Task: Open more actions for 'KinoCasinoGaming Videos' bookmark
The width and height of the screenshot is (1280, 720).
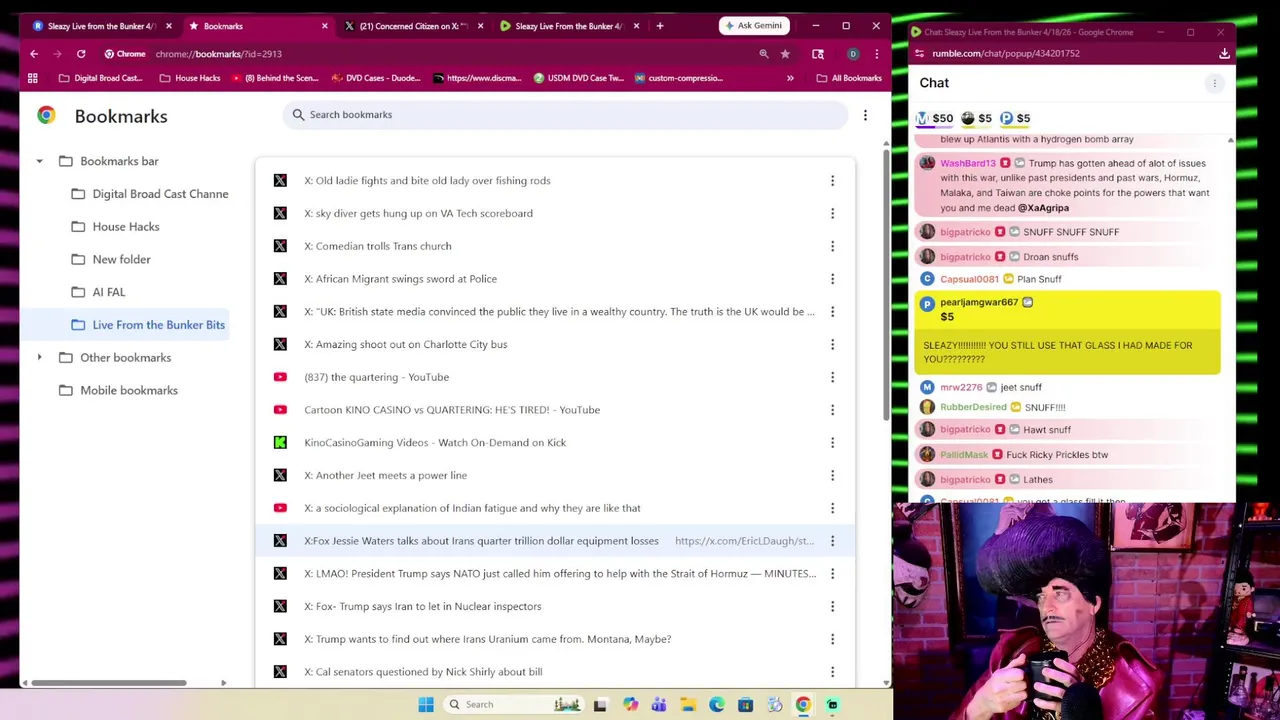Action: click(832, 443)
